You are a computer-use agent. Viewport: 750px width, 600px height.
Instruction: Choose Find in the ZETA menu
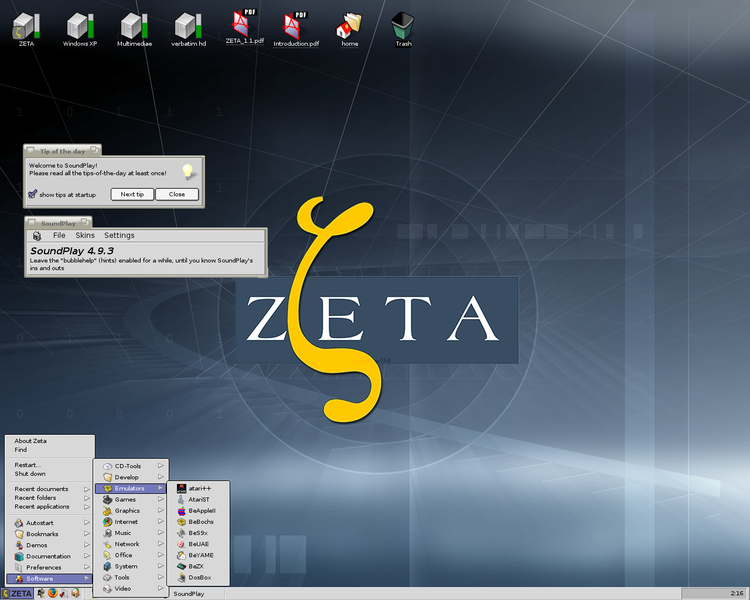pos(50,450)
